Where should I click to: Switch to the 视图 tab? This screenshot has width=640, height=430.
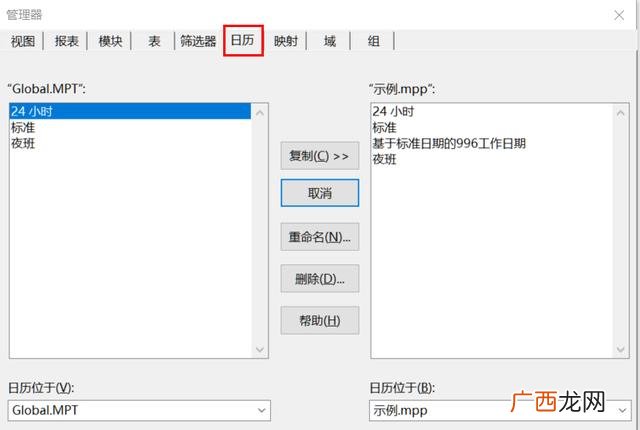click(23, 41)
